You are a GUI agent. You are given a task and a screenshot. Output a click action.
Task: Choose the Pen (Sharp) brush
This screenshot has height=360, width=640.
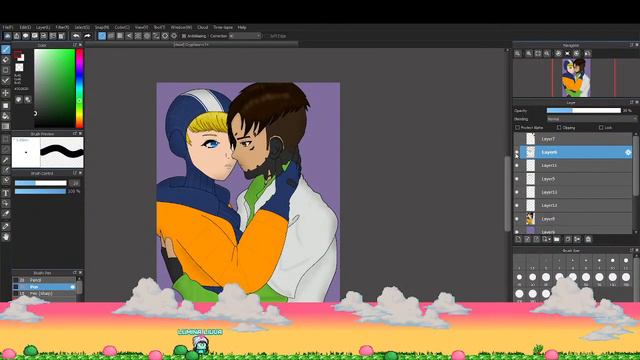point(44,293)
